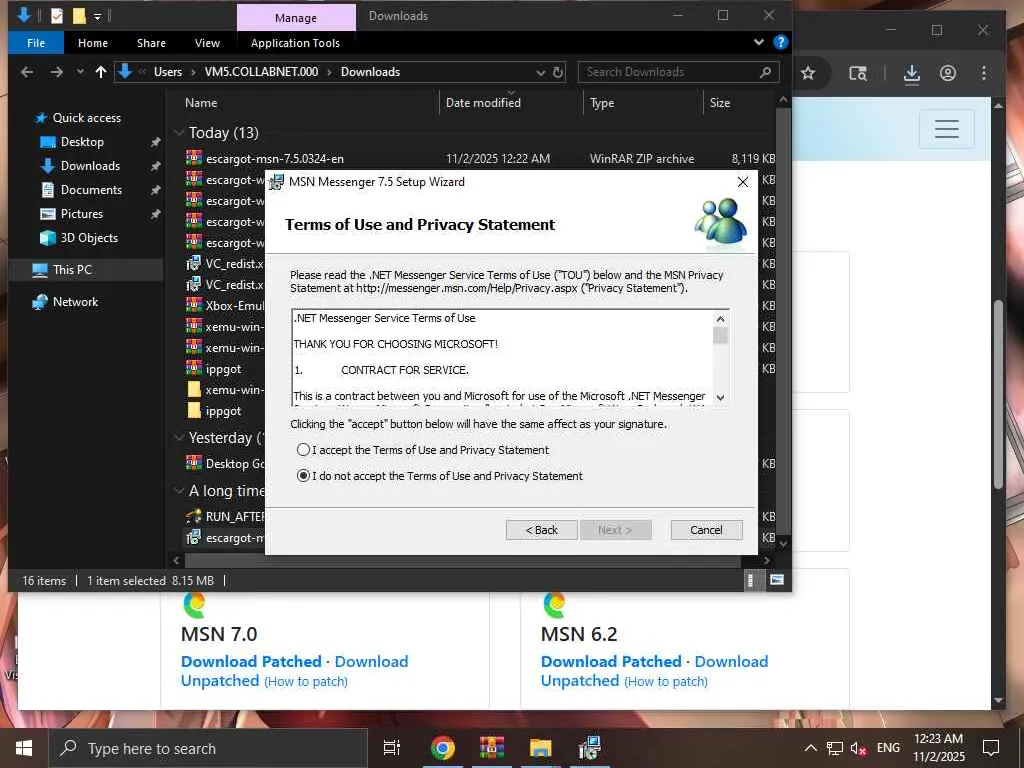Click MSN 7.0 "How to patch" link
Screen dimensions: 1024x768
pos(306,682)
